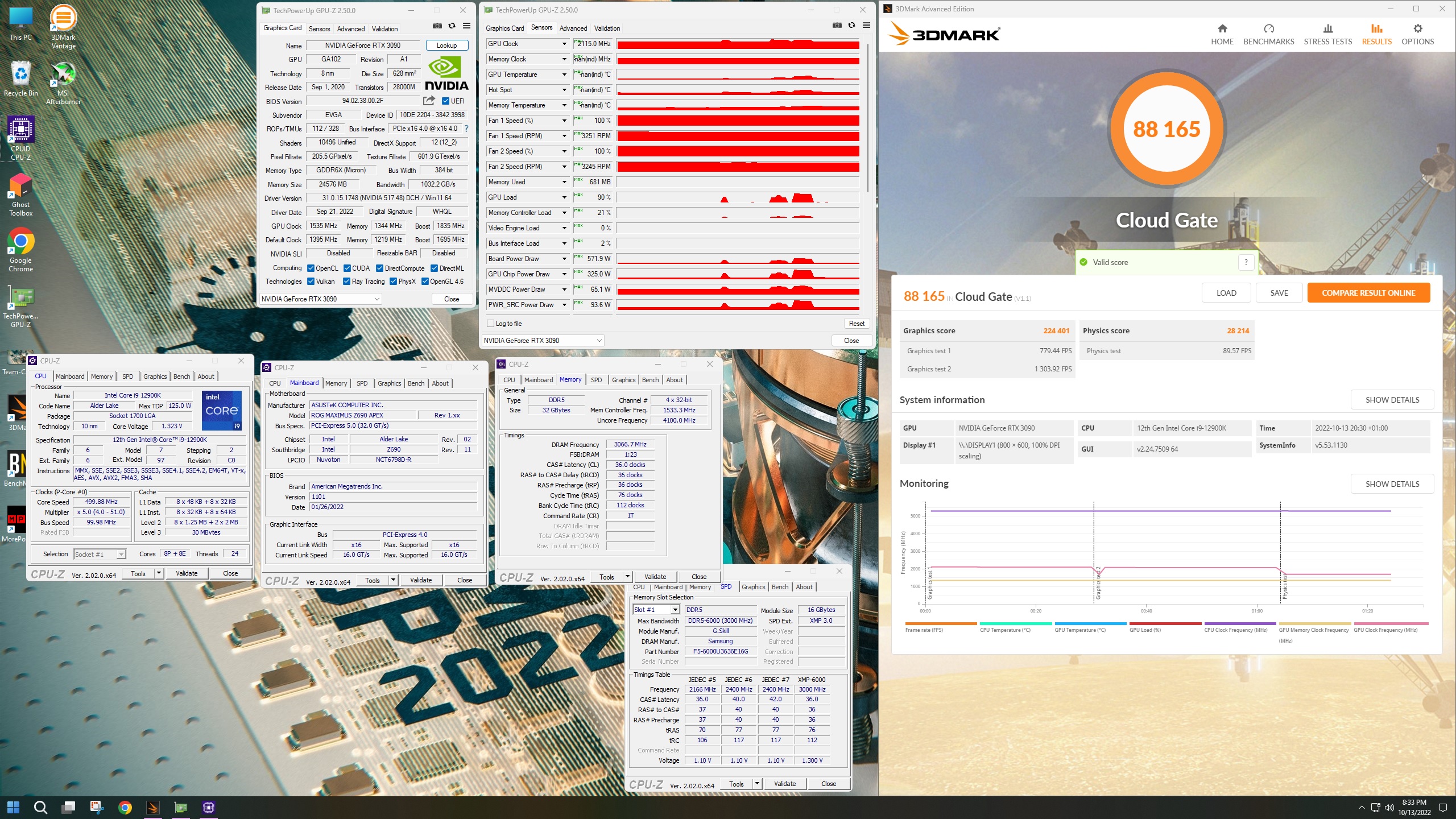Image resolution: width=1456 pixels, height=819 pixels.
Task: Open hamburger menu in GPU-Z Graphics Card window
Action: 466,26
